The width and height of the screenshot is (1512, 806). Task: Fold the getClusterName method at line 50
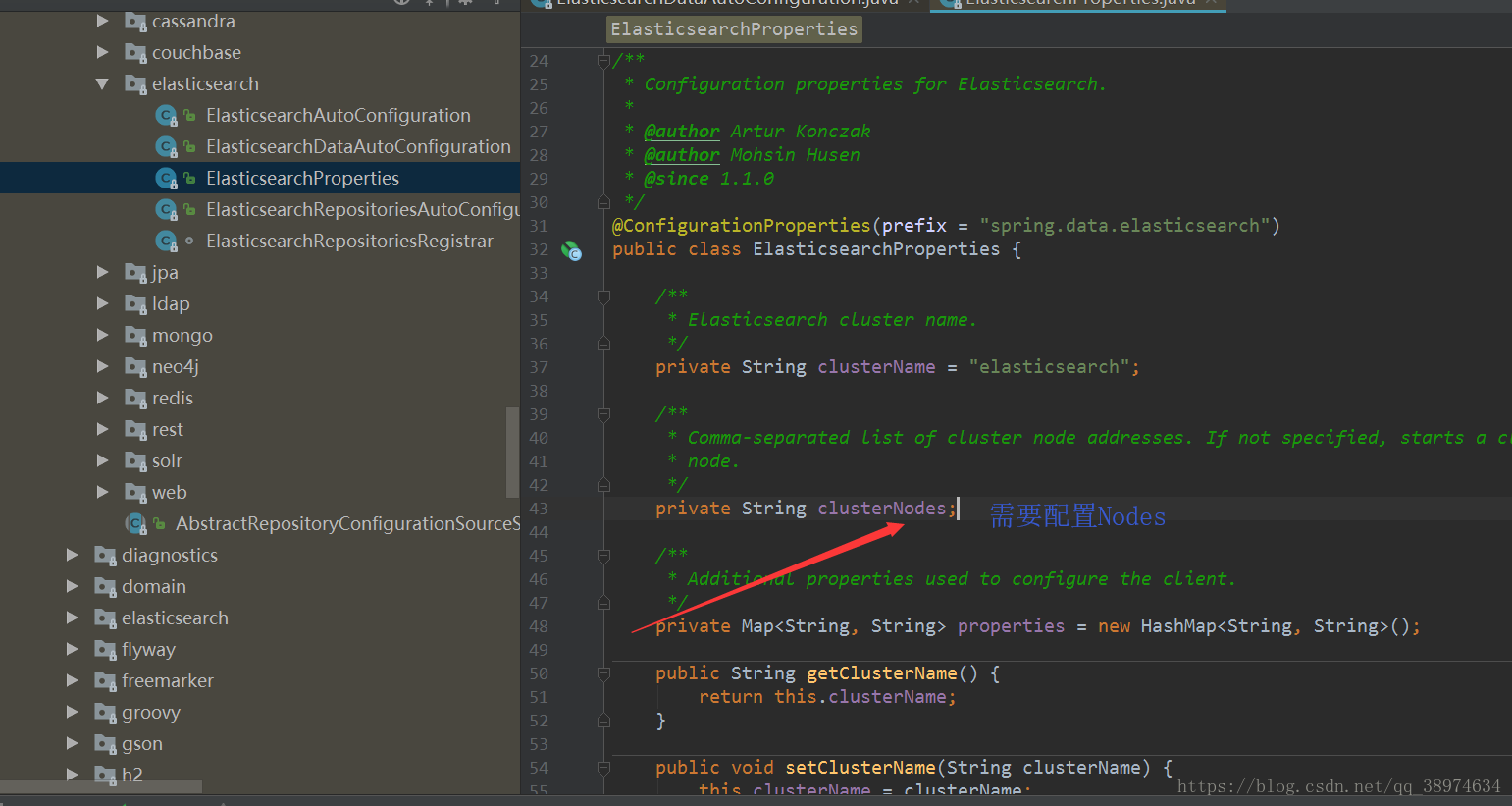coord(603,673)
